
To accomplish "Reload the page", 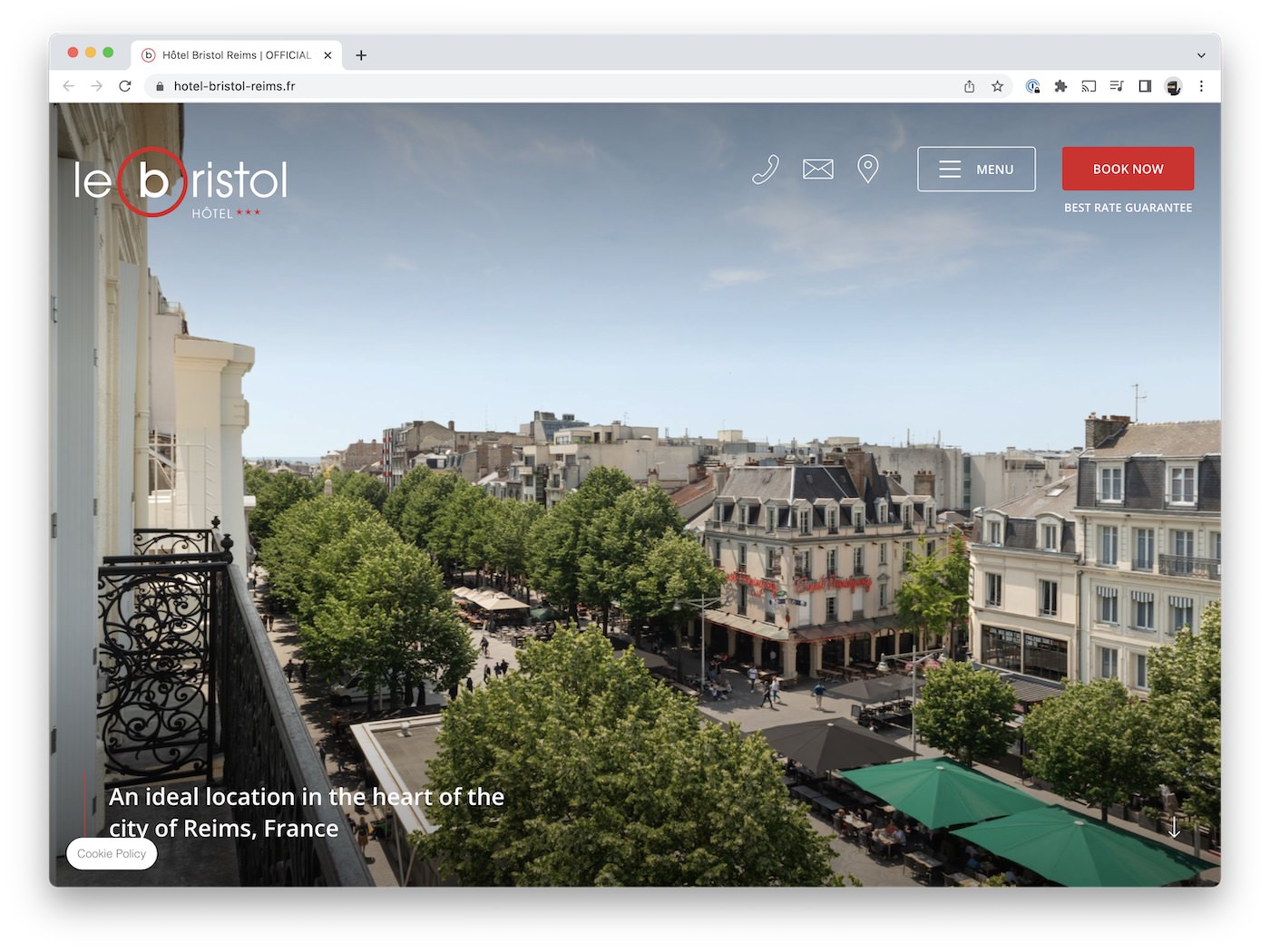I will [x=125, y=86].
